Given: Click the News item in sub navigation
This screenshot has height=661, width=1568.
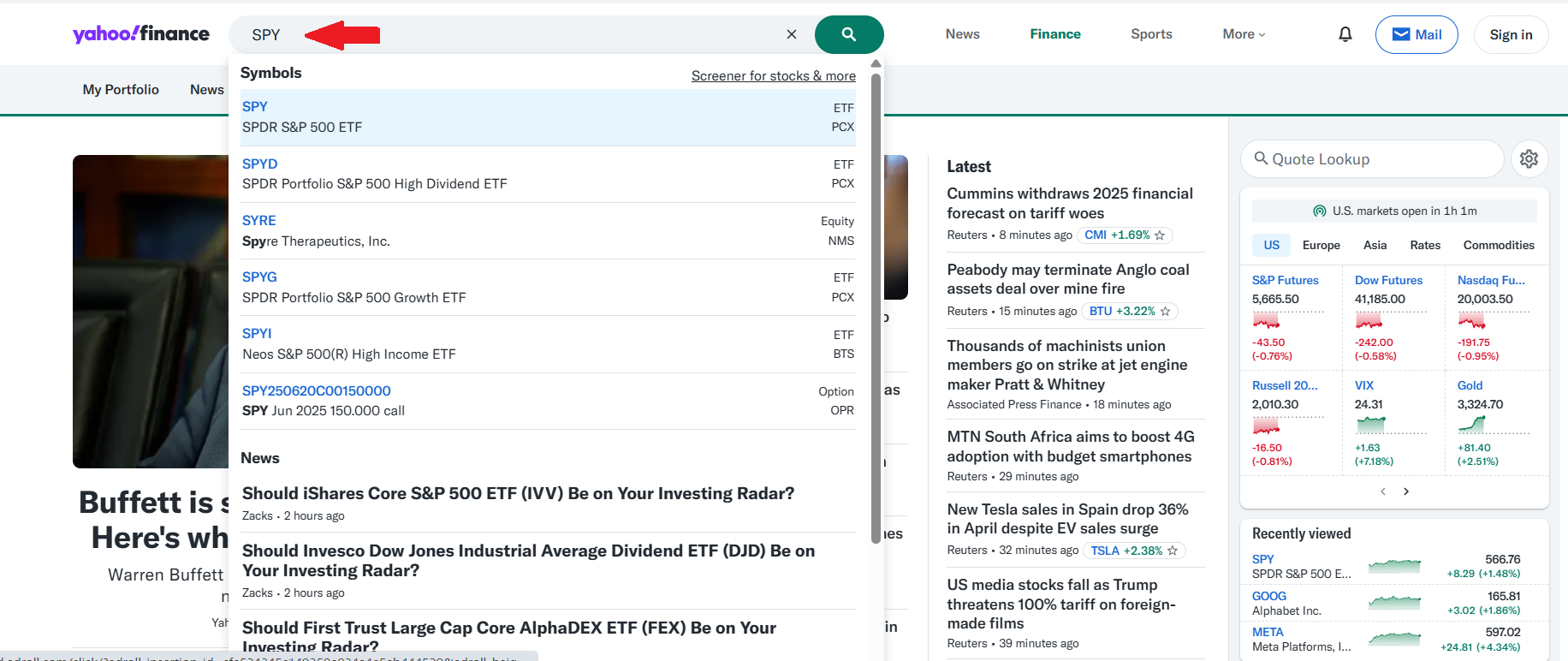Looking at the screenshot, I should click(x=207, y=90).
